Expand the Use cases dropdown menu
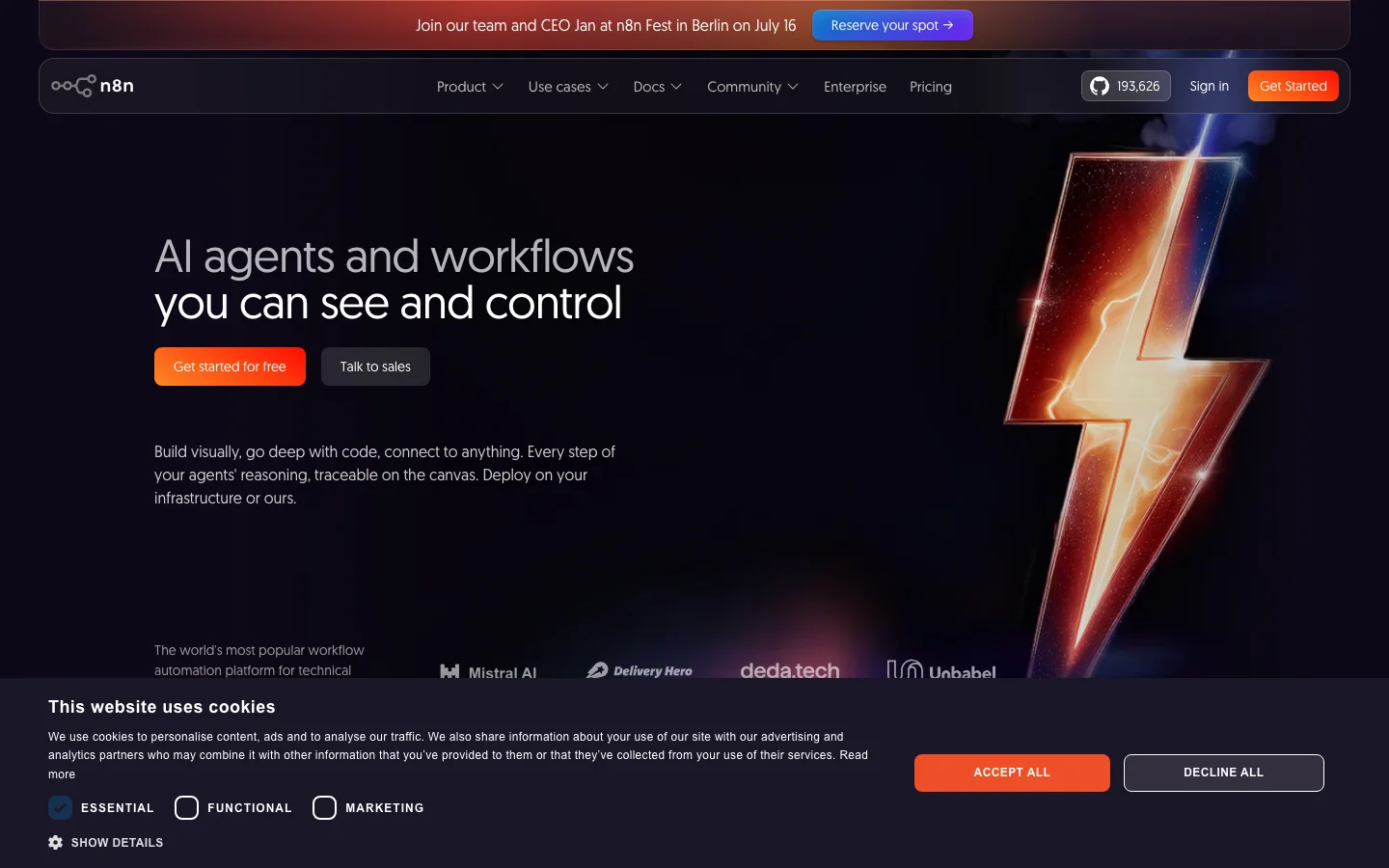This screenshot has width=1389, height=868. [x=568, y=87]
